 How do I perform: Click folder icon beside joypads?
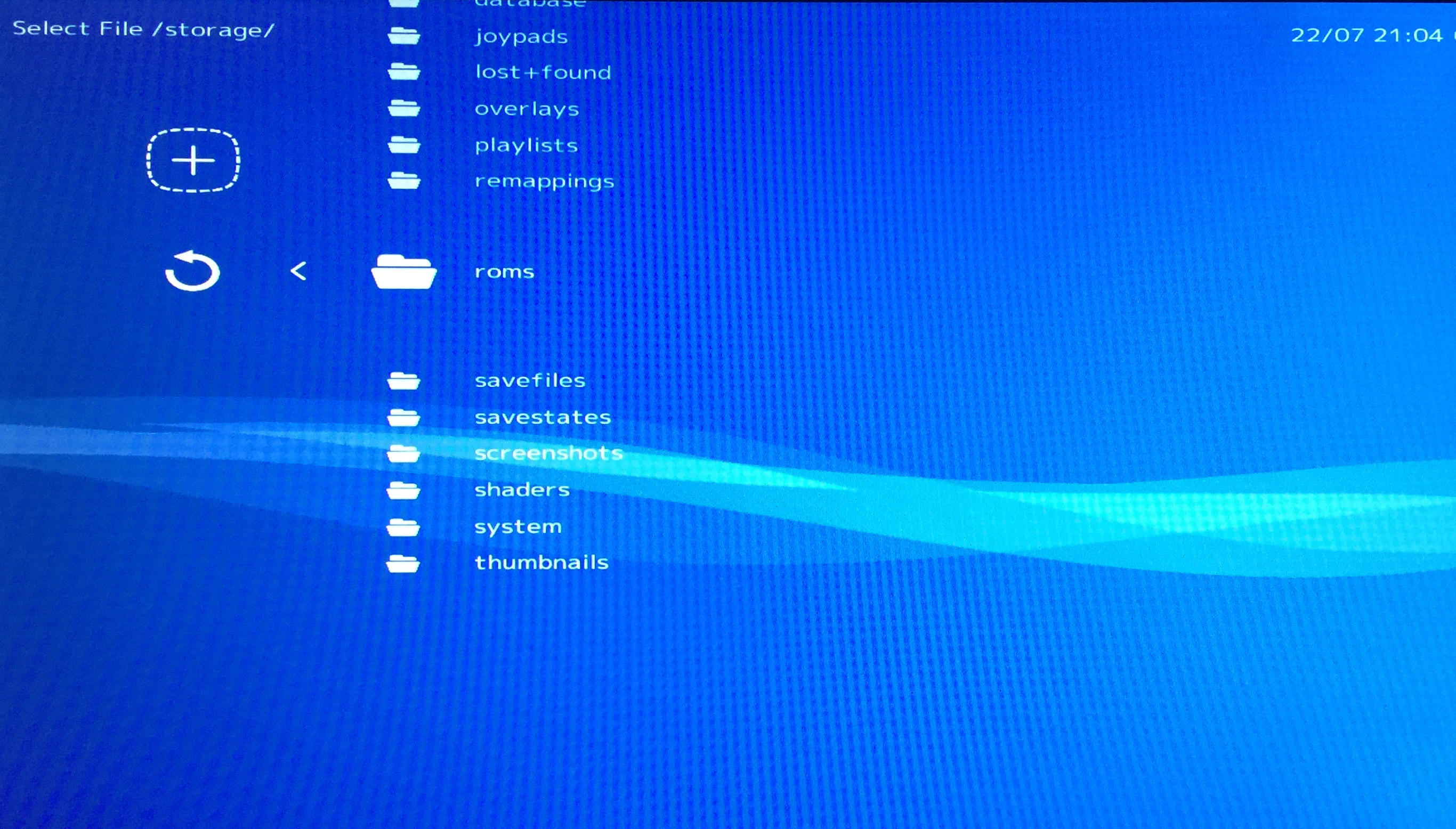pos(404,36)
